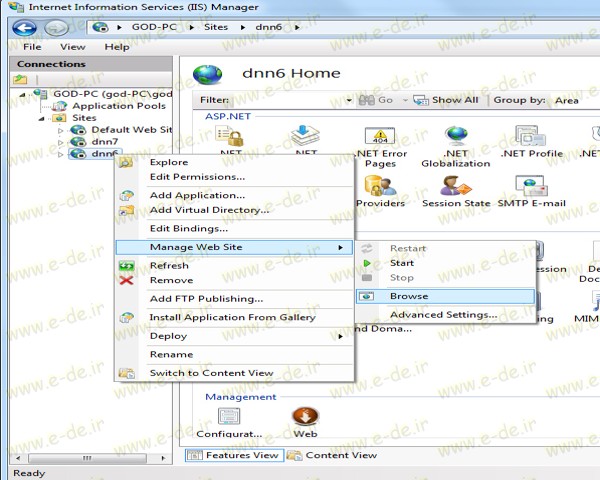Click the green Refresh icon
This screenshot has width=600, height=480.
pyautogui.click(x=126, y=265)
